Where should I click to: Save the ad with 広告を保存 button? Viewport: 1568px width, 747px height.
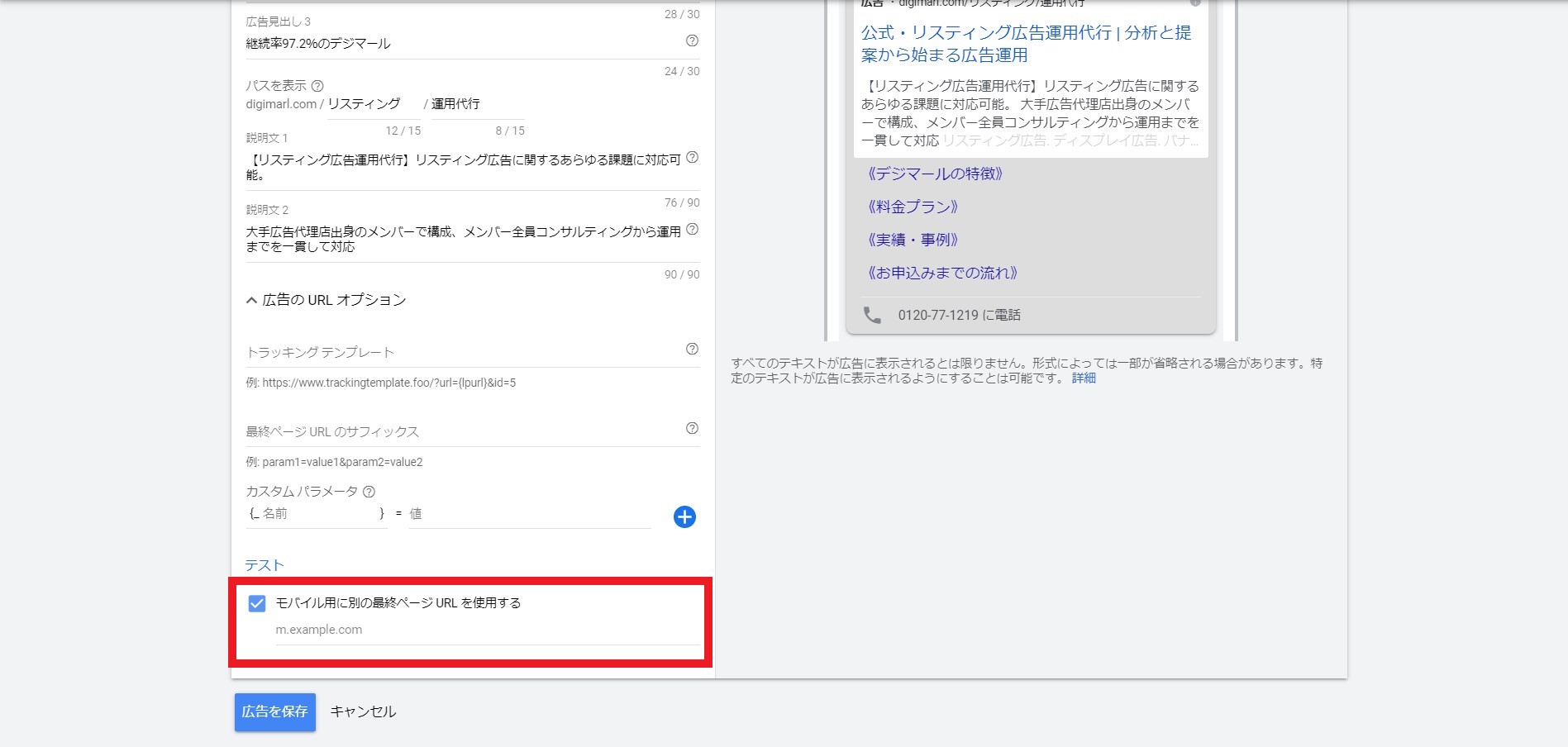(x=275, y=711)
